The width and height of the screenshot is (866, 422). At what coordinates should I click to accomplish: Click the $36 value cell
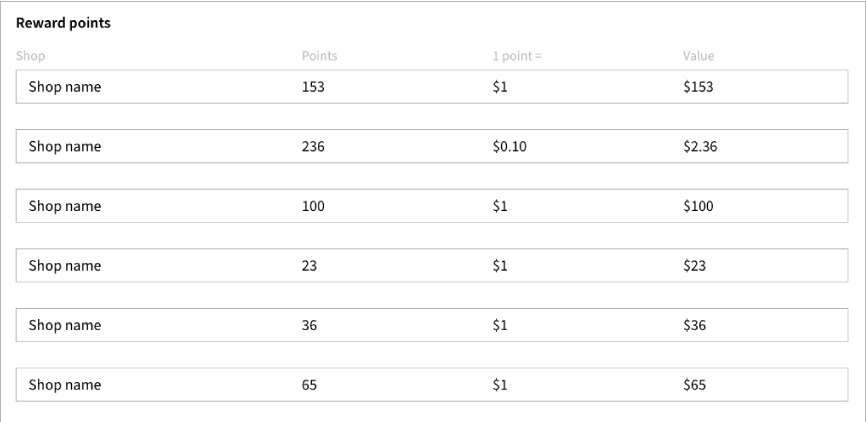coord(694,325)
